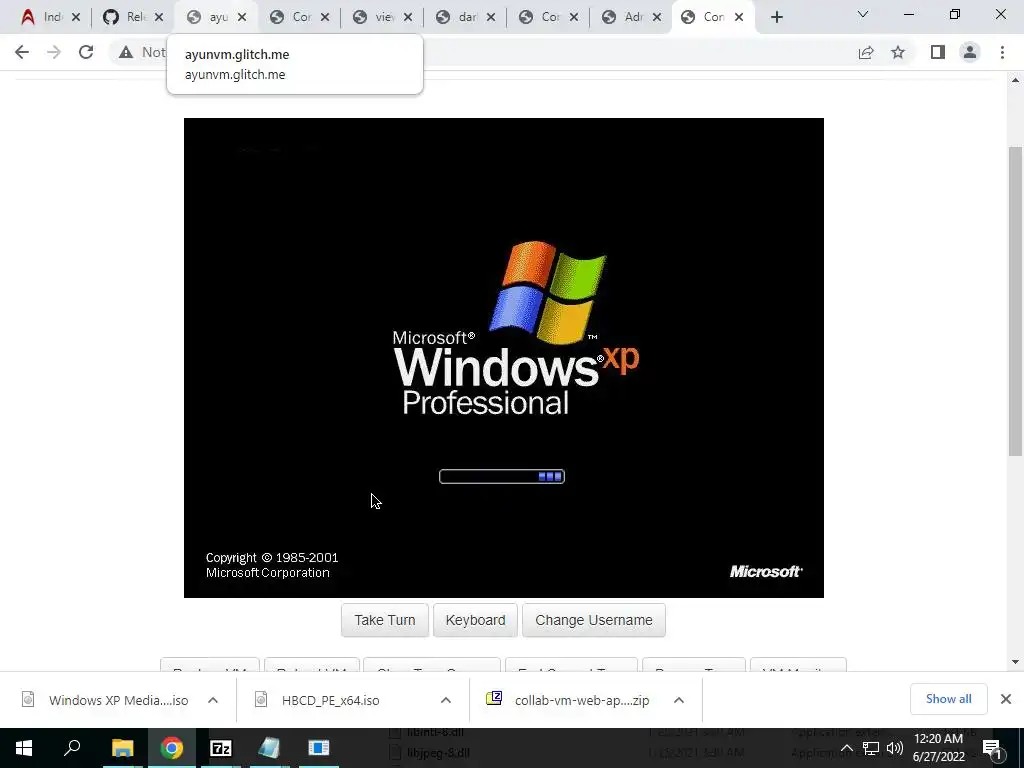Image resolution: width=1024 pixels, height=768 pixels.
Task: Go back to previous page
Action: (x=22, y=52)
